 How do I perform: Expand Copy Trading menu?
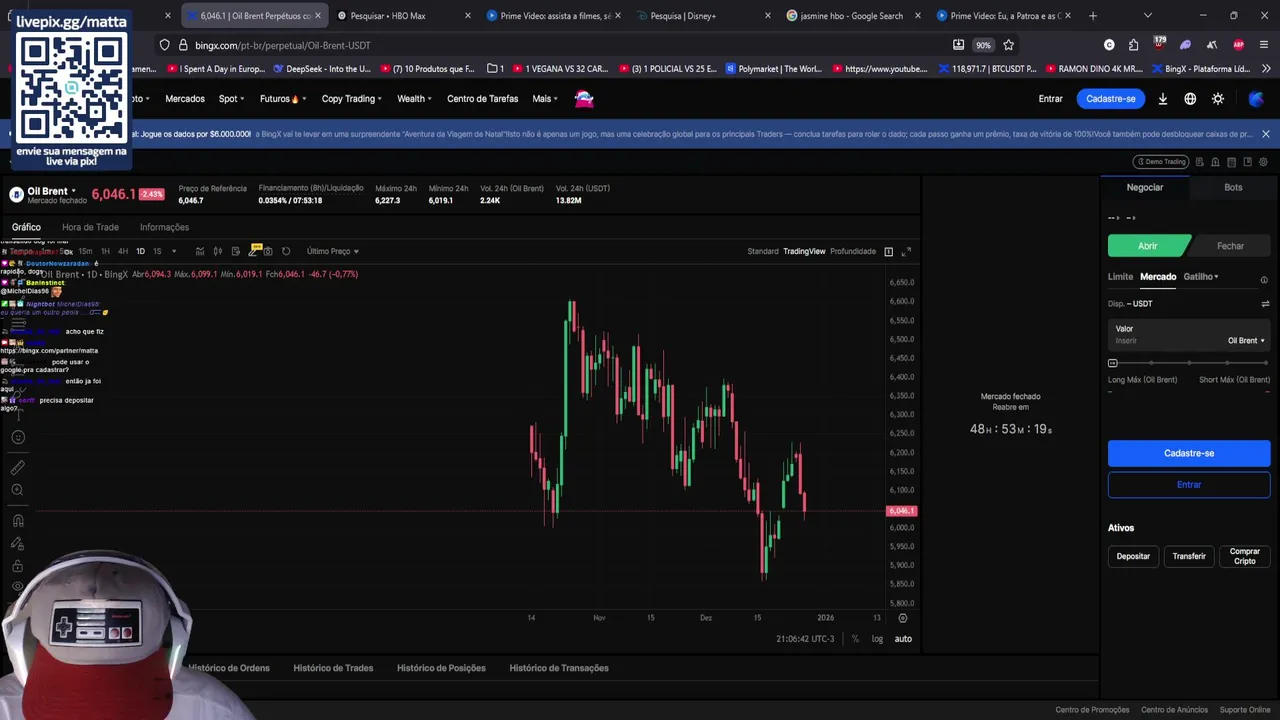(x=352, y=99)
